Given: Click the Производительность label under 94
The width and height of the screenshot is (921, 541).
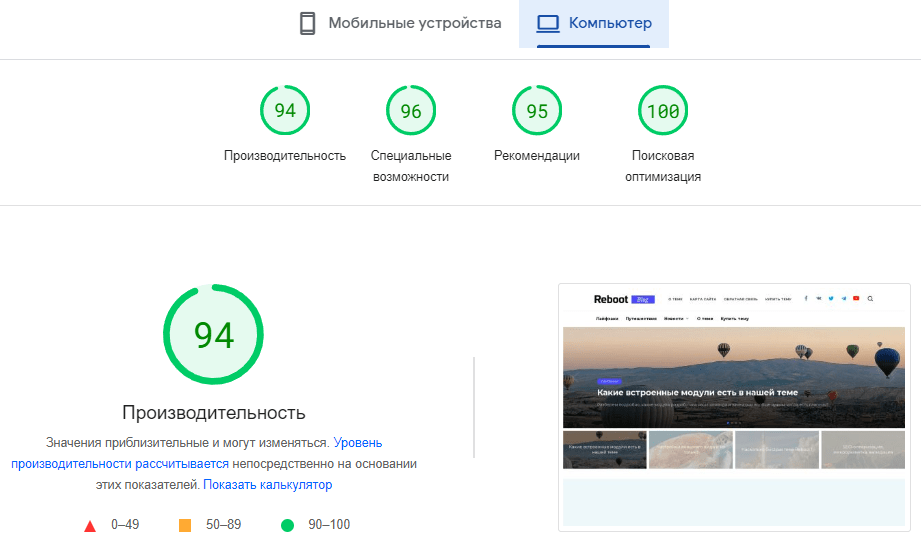Looking at the screenshot, I should (x=285, y=156).
